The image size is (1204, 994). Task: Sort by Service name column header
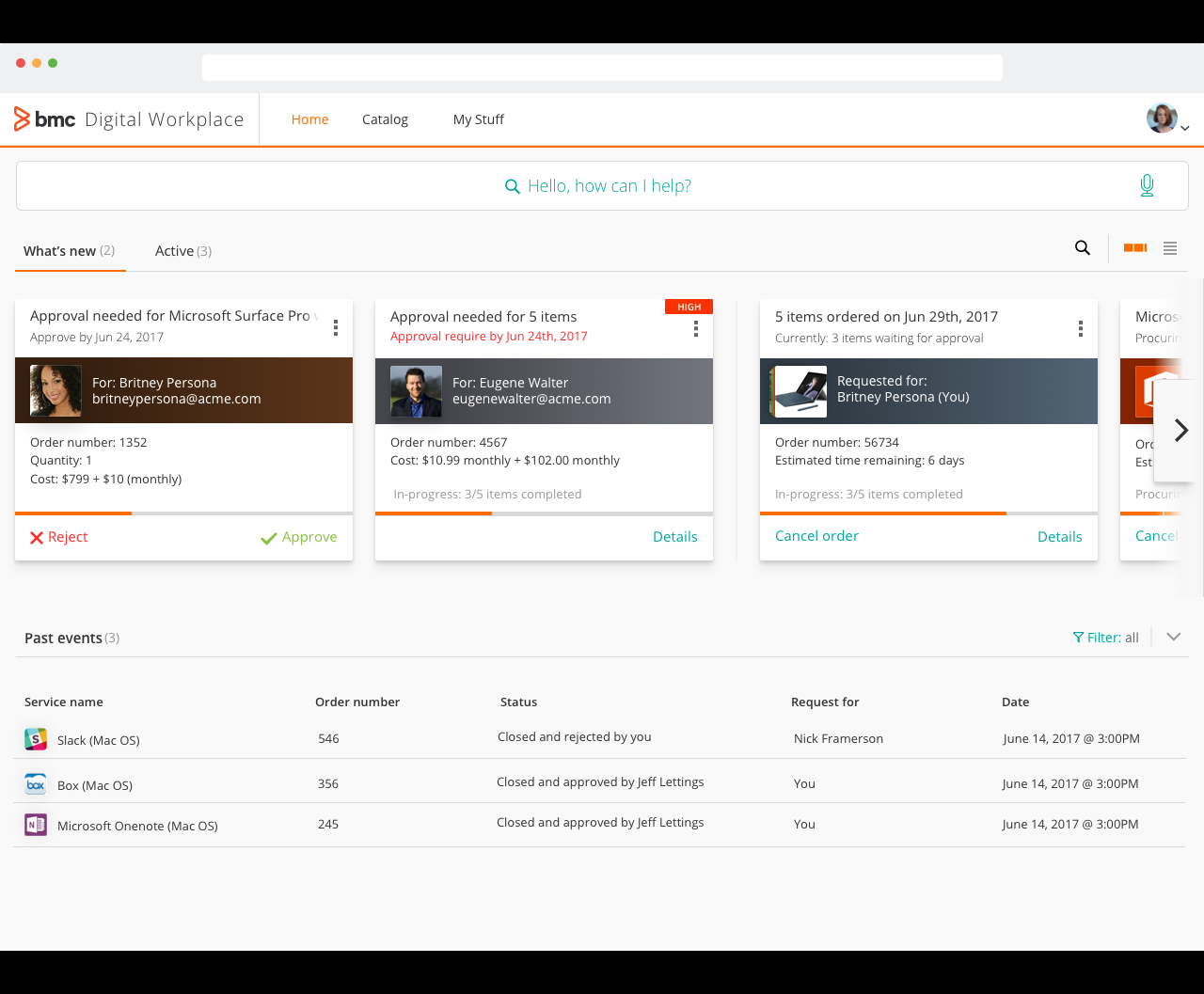pos(64,702)
